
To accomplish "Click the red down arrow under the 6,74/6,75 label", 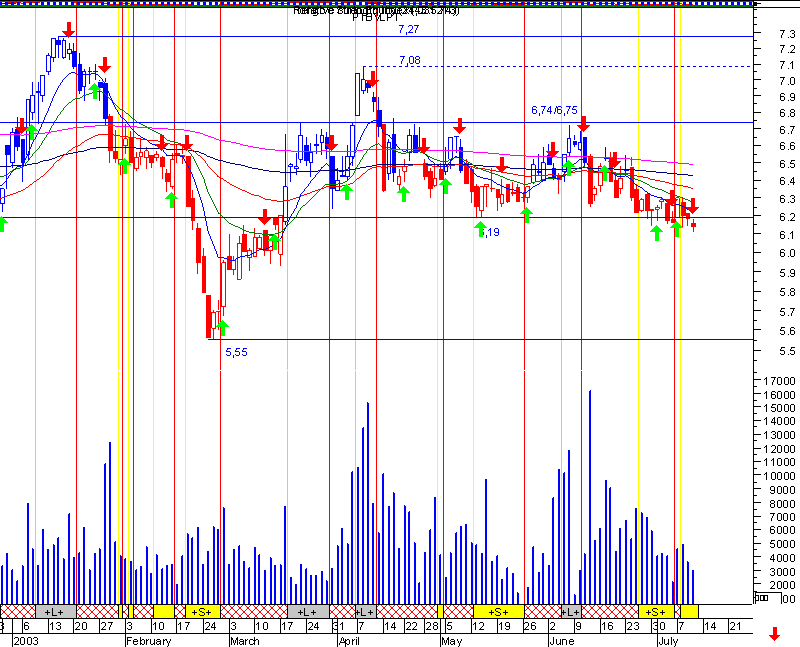I will [x=584, y=123].
